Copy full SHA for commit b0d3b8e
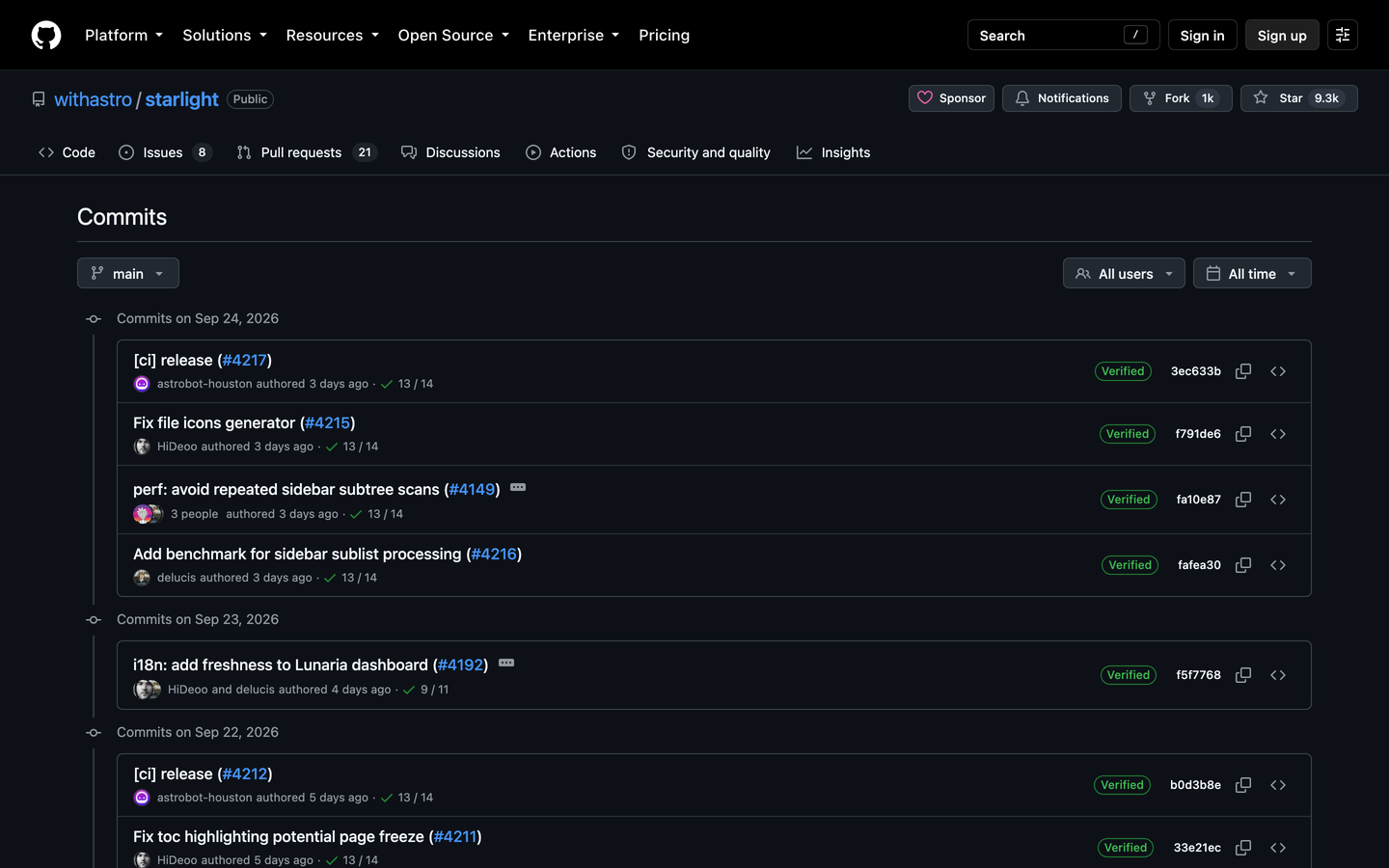 pyautogui.click(x=1243, y=785)
